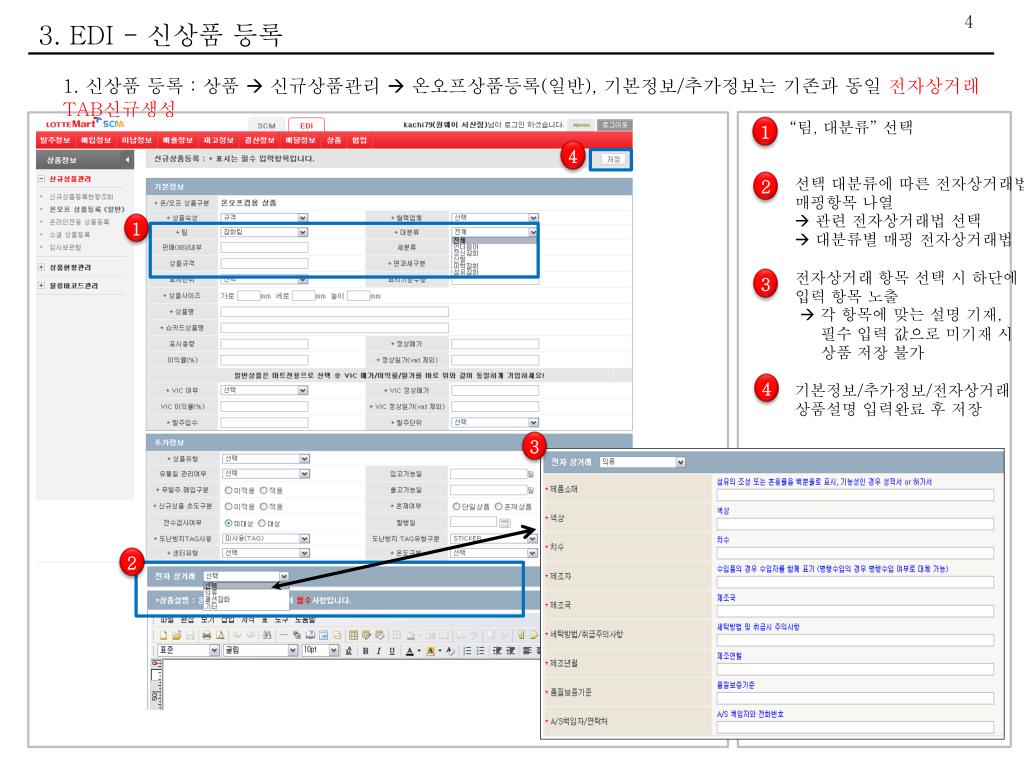Toggle Underline in the editor toolbar
This screenshot has height=768, width=1024.
click(x=392, y=651)
